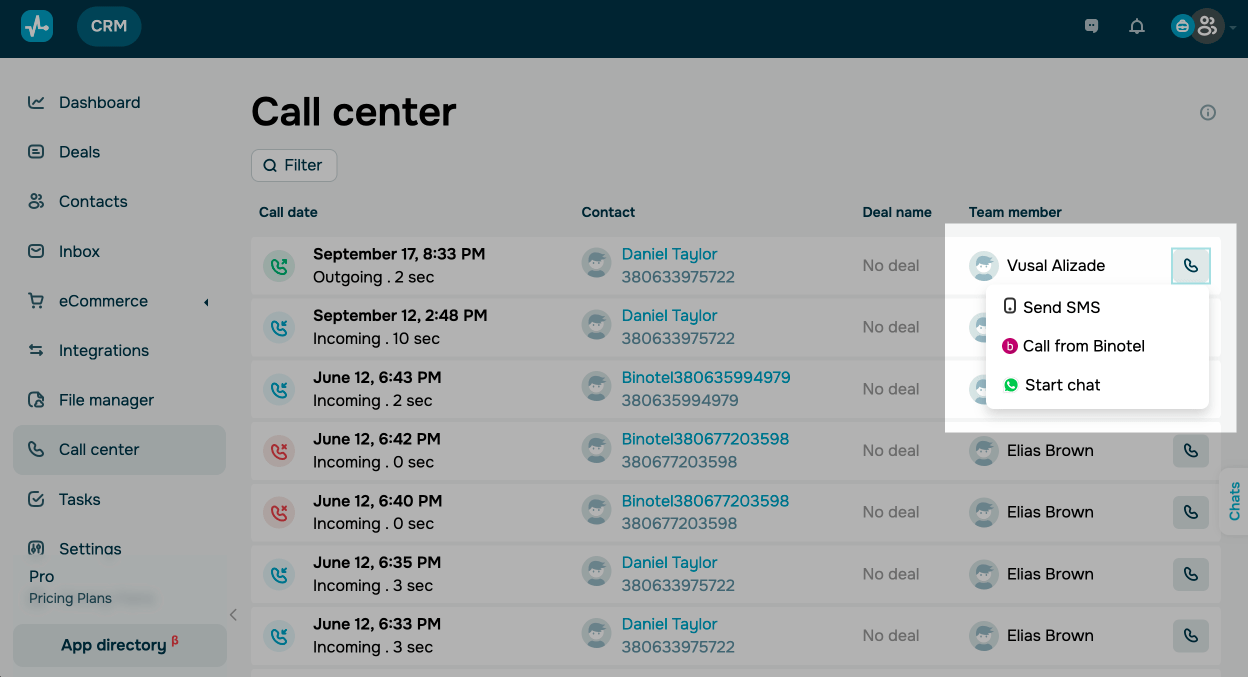
Task: Select Send SMS from the popup menu
Action: coord(1061,307)
